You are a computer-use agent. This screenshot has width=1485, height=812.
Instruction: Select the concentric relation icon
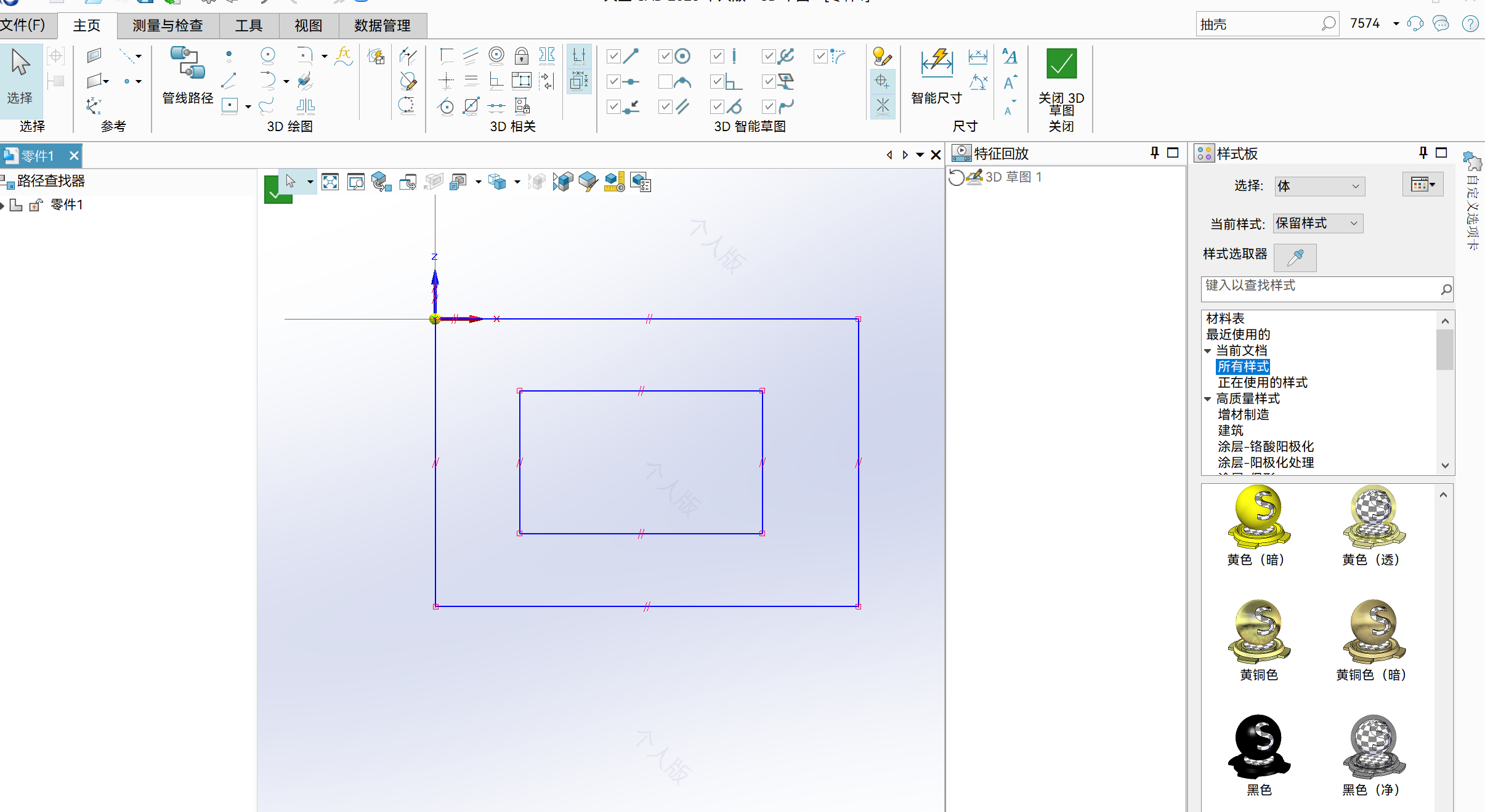click(x=496, y=55)
